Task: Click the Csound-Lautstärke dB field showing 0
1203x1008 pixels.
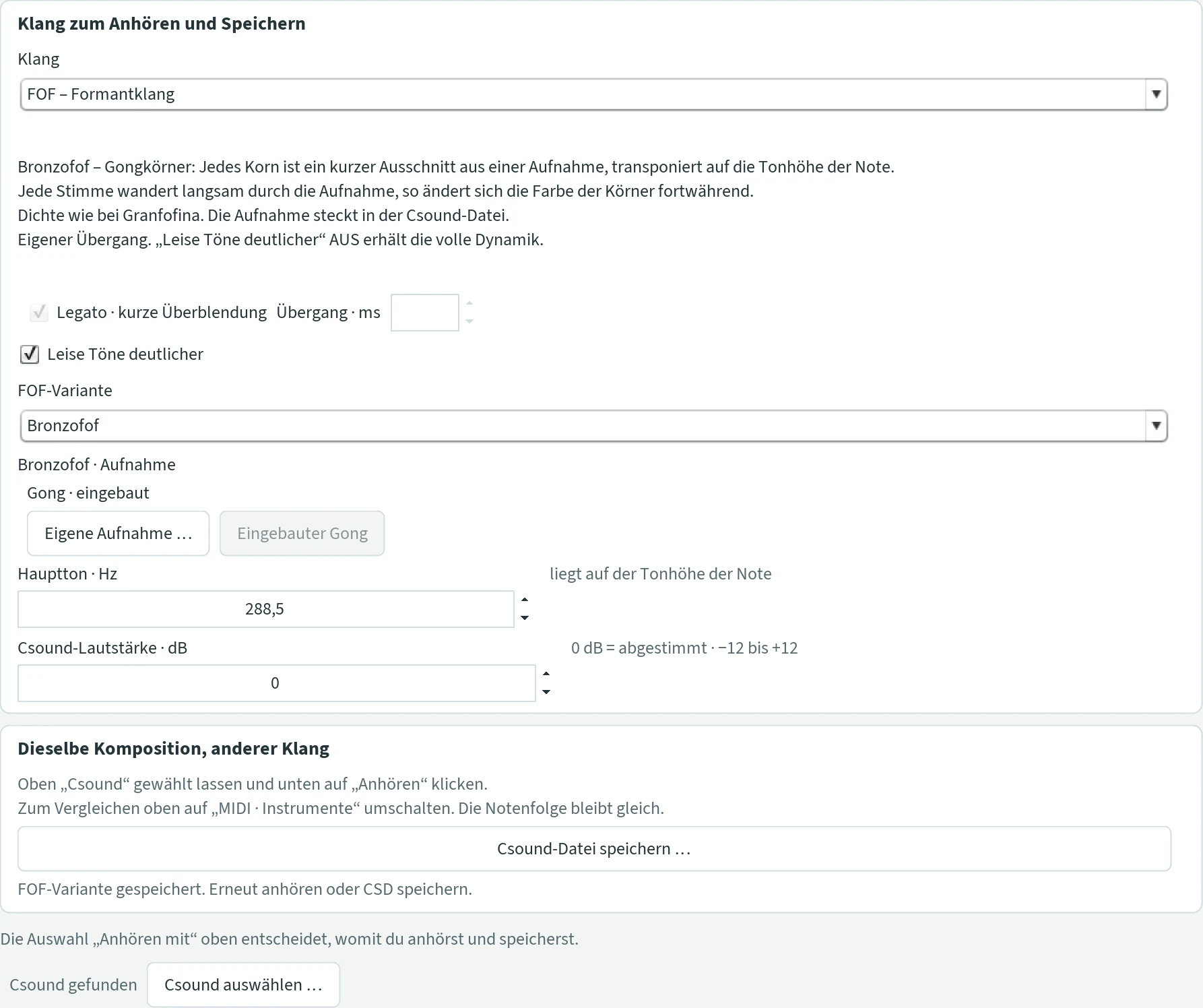Action: (277, 683)
